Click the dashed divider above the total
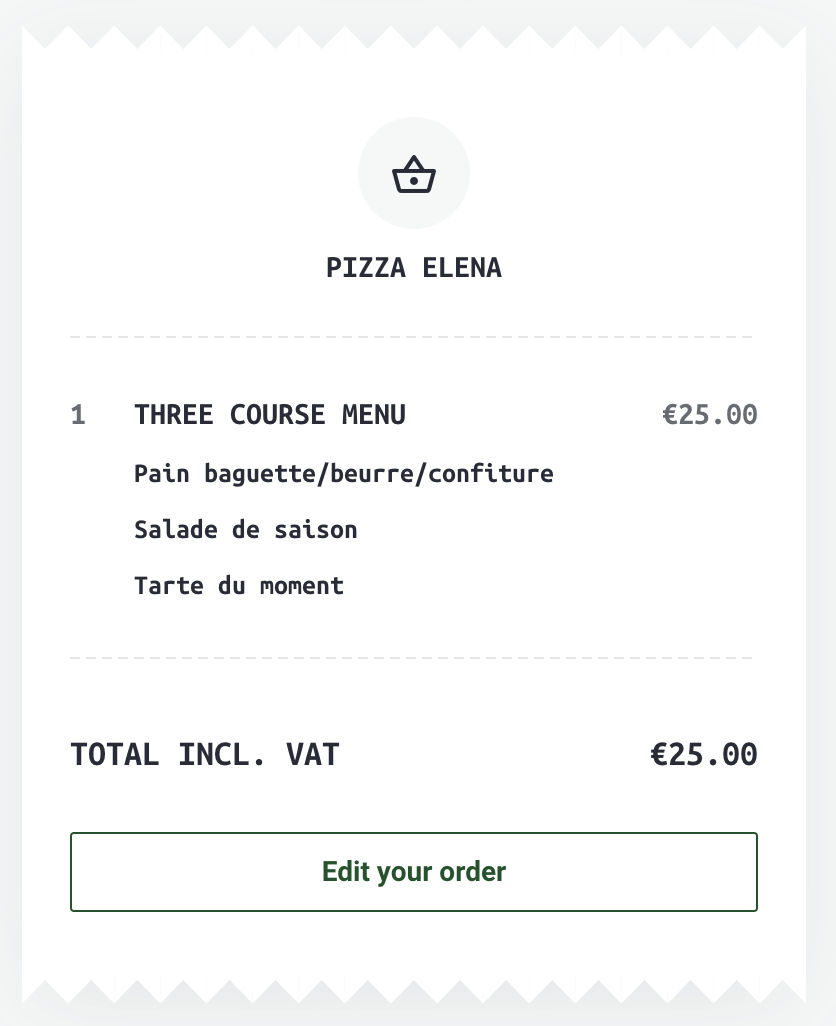The height and width of the screenshot is (1026, 836). [x=411, y=658]
